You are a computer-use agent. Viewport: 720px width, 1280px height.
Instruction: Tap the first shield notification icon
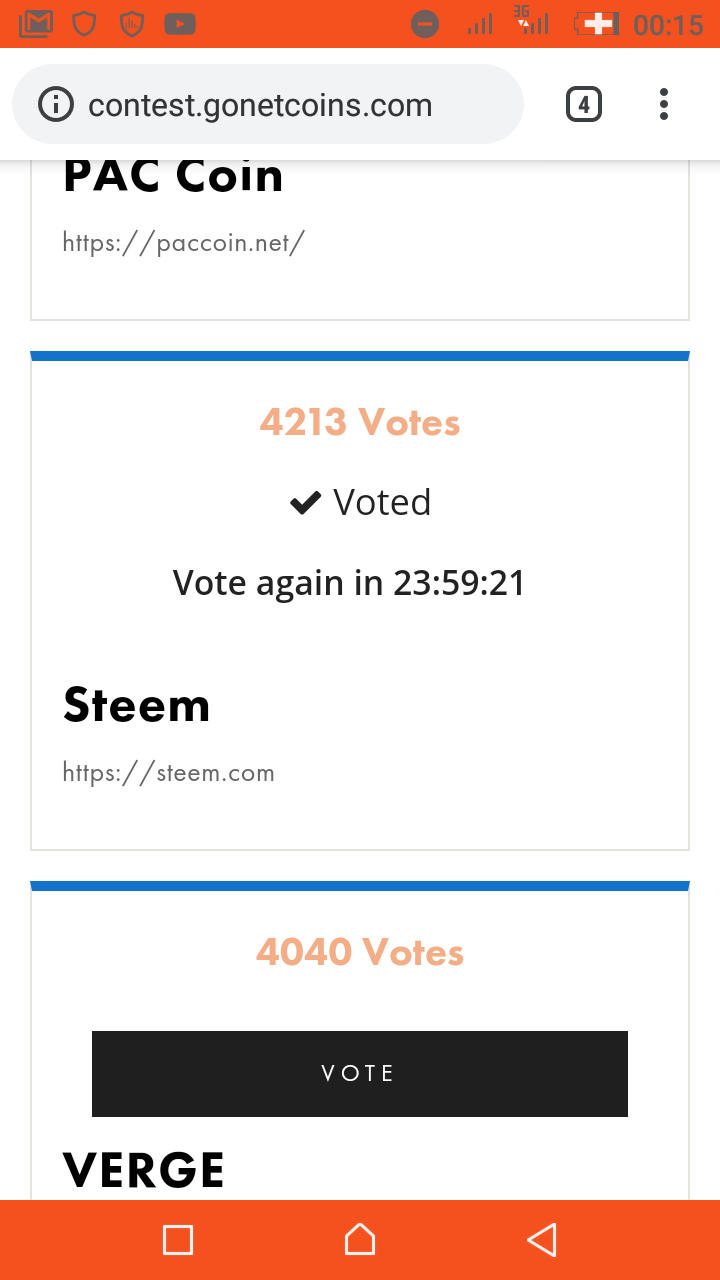84,23
